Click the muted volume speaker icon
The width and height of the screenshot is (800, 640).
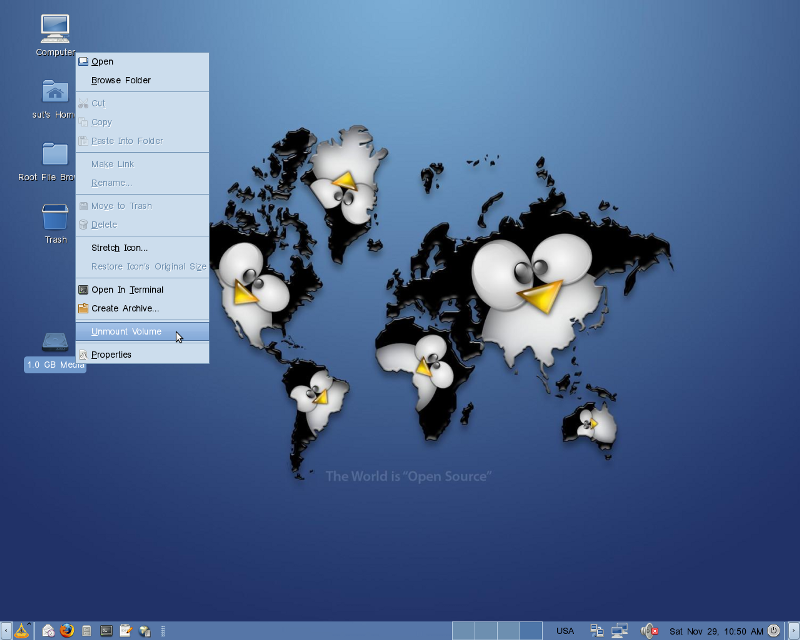(649, 631)
